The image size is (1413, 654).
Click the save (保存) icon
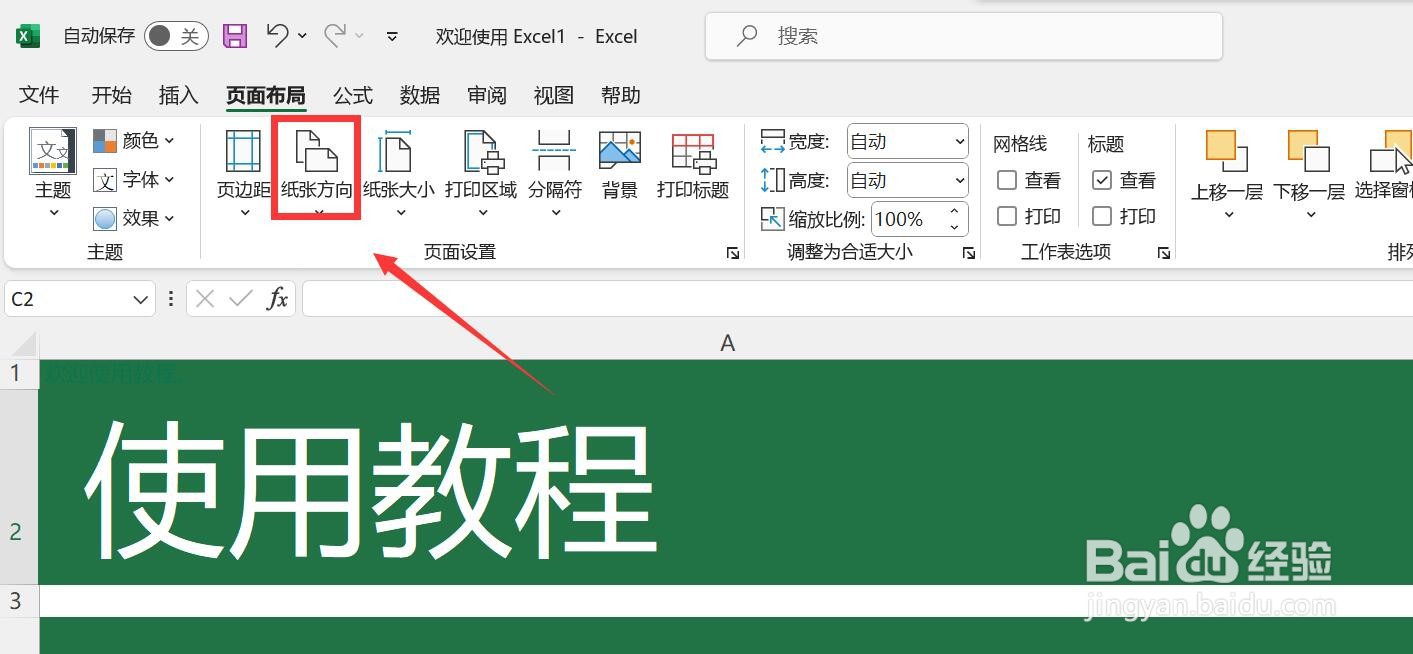(x=235, y=35)
